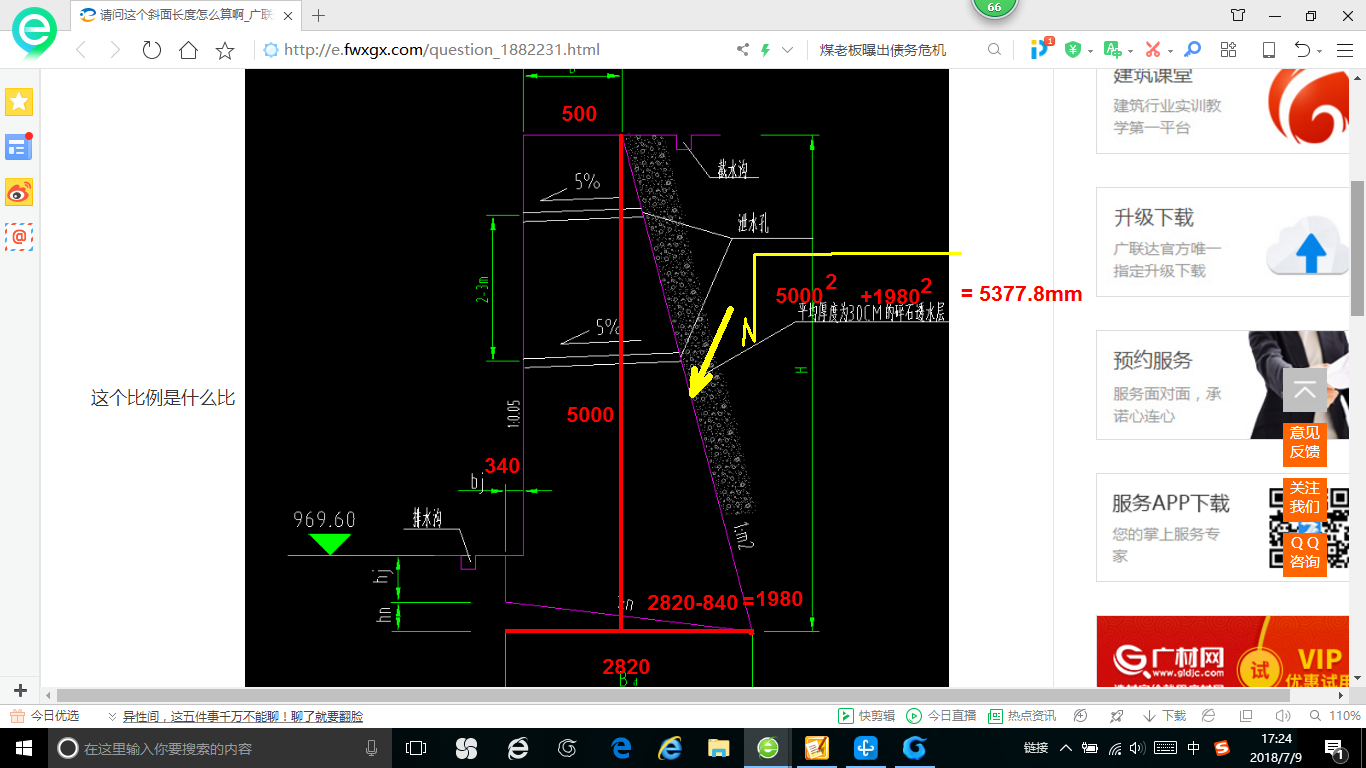Image resolution: width=1366 pixels, height=768 pixels.
Task: Open the 服务APP下载 card
Action: click(1223, 528)
